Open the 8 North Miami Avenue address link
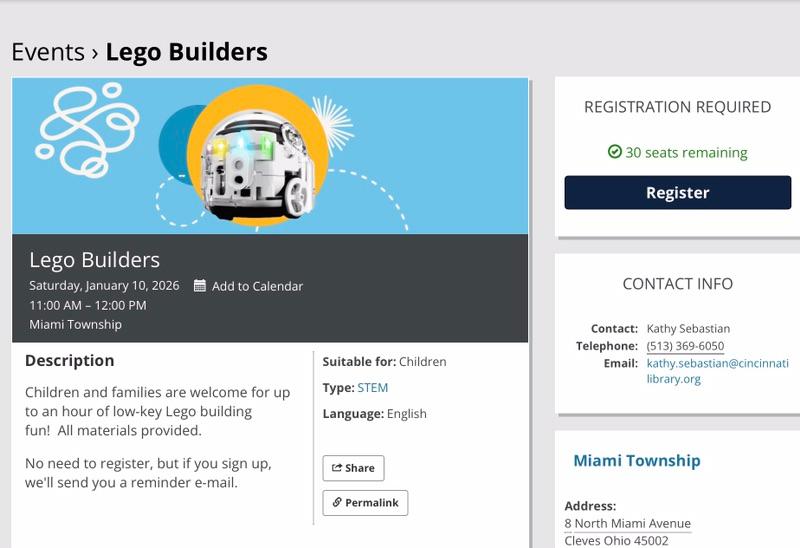The width and height of the screenshot is (800, 548). click(627, 523)
